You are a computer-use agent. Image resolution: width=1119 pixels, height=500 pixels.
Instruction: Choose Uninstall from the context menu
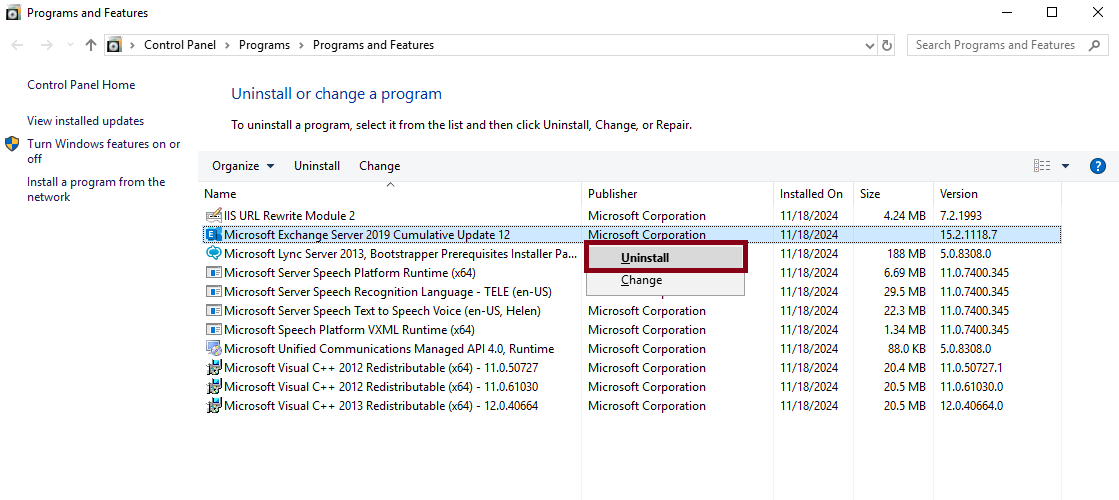[x=666, y=257]
